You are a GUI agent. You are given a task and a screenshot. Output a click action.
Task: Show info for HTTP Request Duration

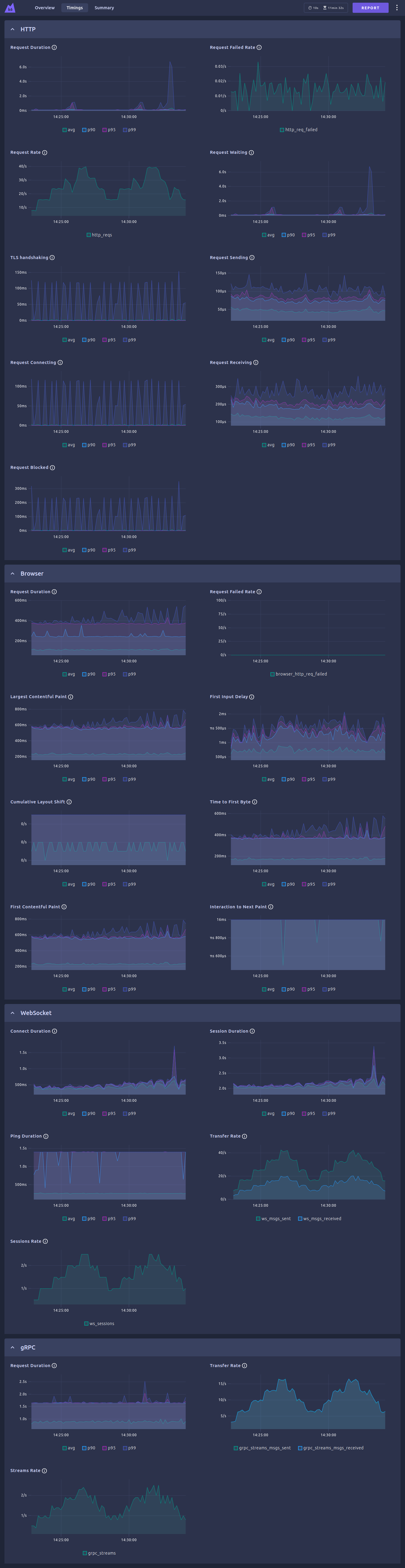point(54,47)
